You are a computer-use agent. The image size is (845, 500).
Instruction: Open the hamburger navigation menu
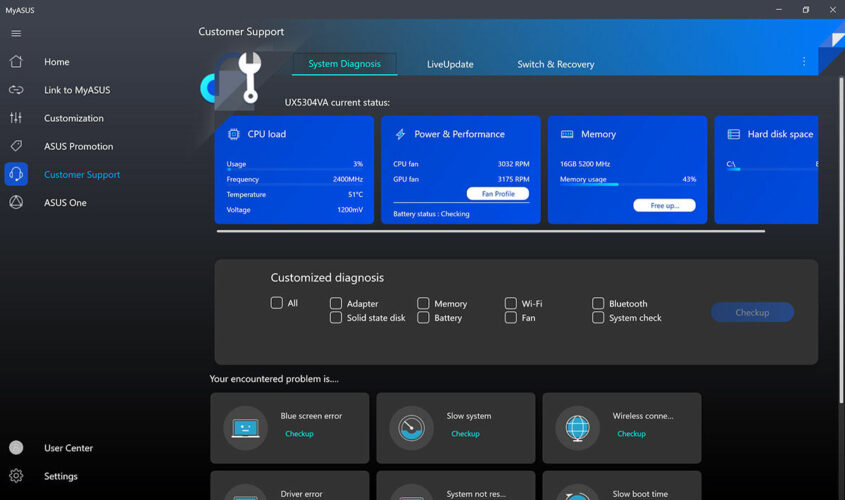tap(16, 33)
